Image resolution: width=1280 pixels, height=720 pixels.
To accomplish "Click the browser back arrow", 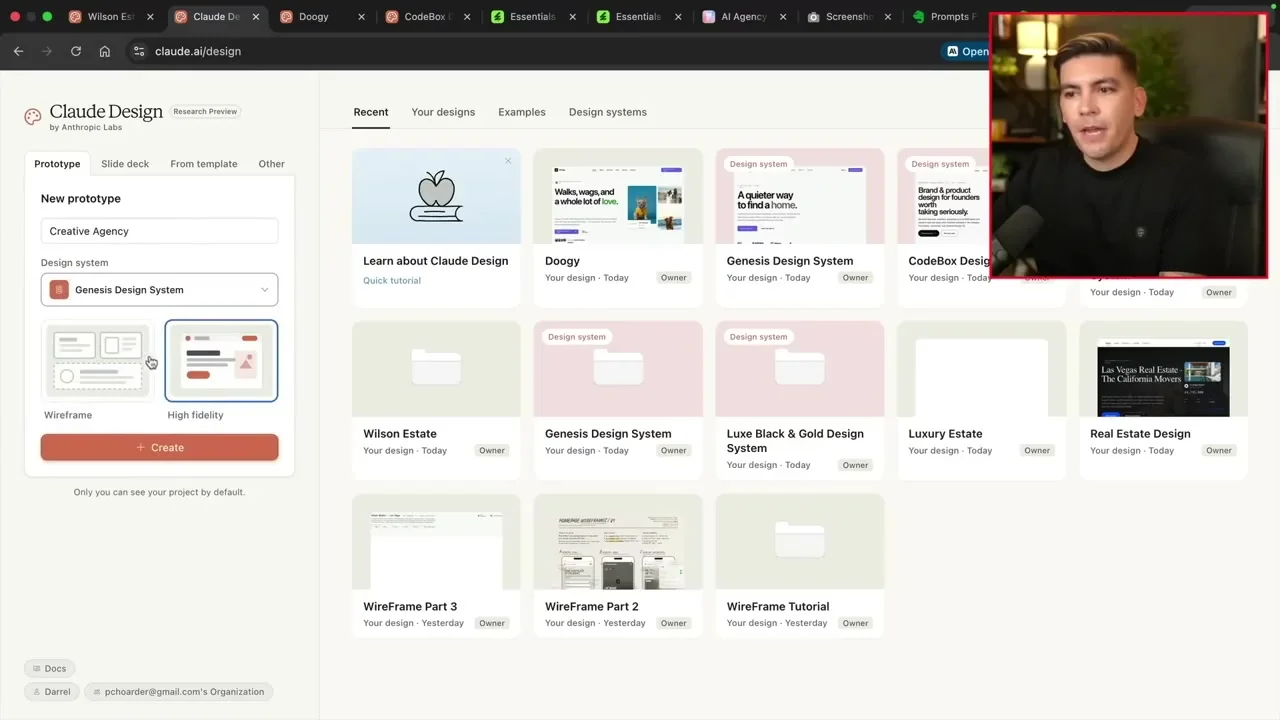I will pyautogui.click(x=18, y=51).
